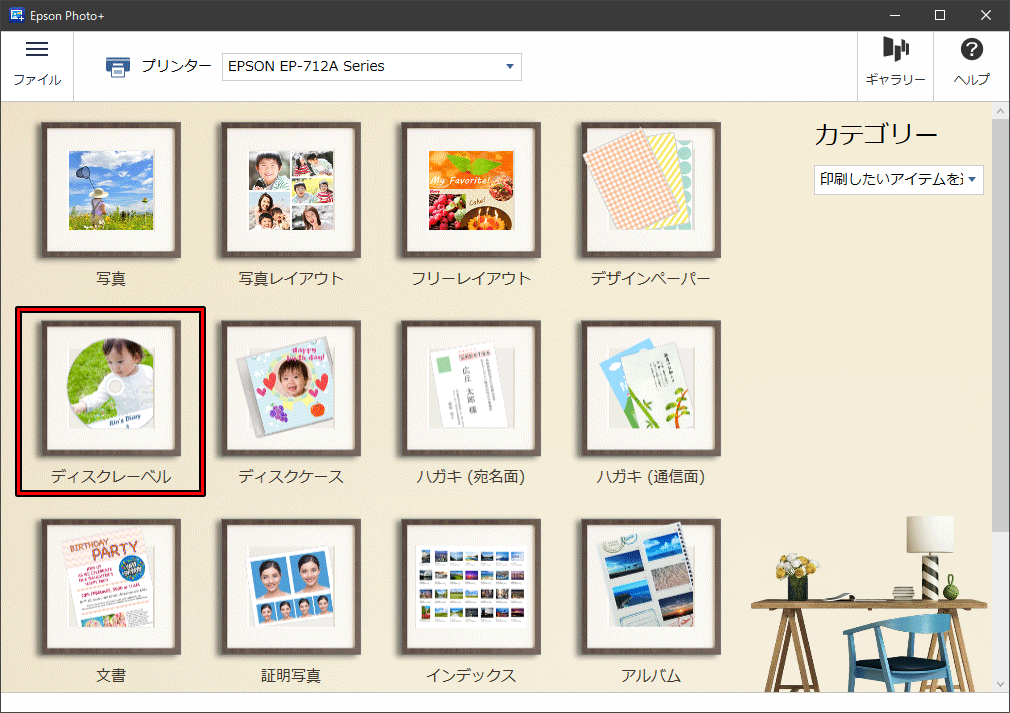Click the vertical scrollbar thumb

(x=1000, y=325)
